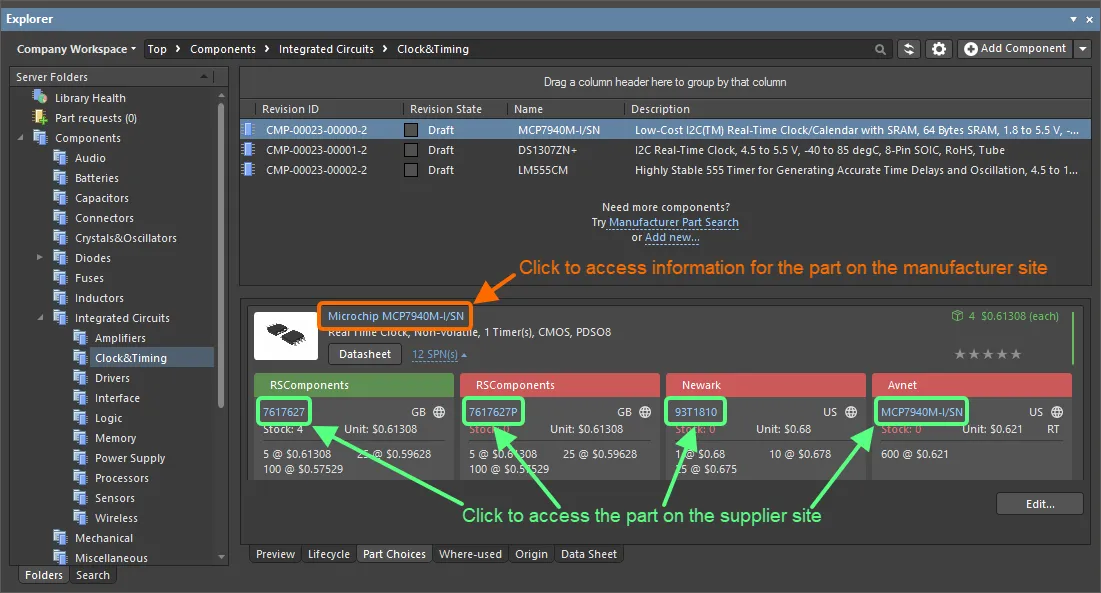Open the Fuses folder icon

(60, 277)
